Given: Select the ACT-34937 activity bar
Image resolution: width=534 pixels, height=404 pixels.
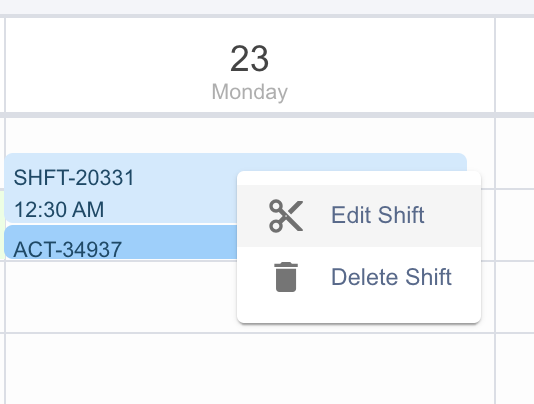Looking at the screenshot, I should pos(121,242).
